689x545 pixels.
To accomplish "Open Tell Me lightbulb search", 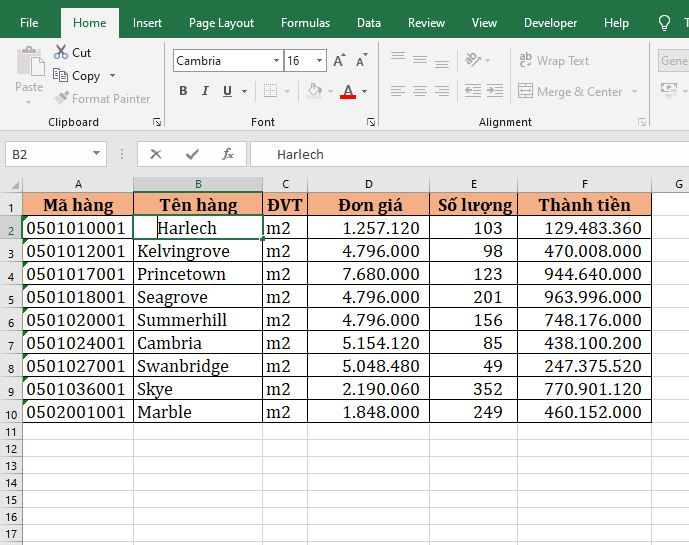I will [664, 23].
